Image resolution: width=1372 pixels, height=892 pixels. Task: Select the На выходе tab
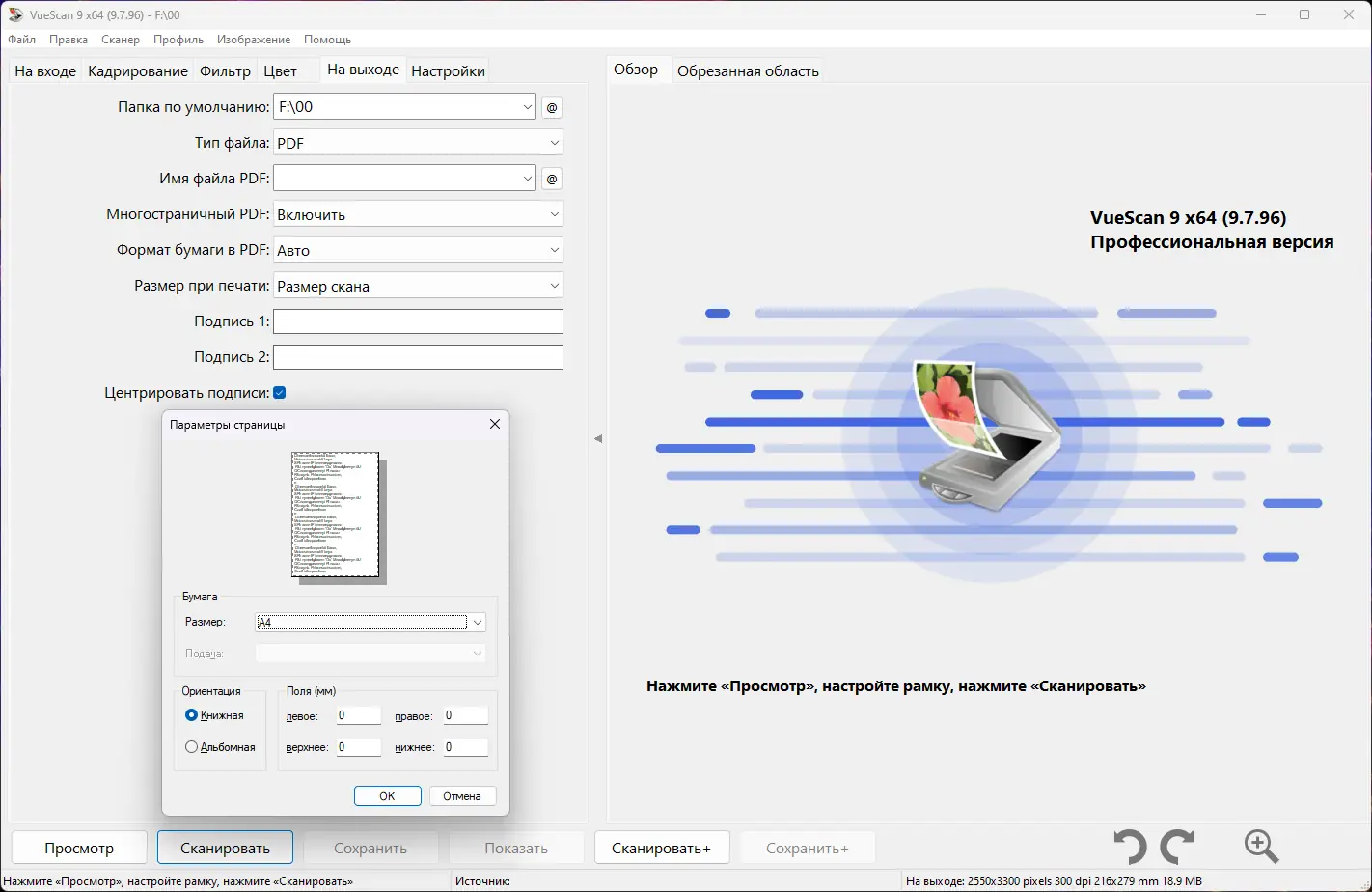pos(363,70)
